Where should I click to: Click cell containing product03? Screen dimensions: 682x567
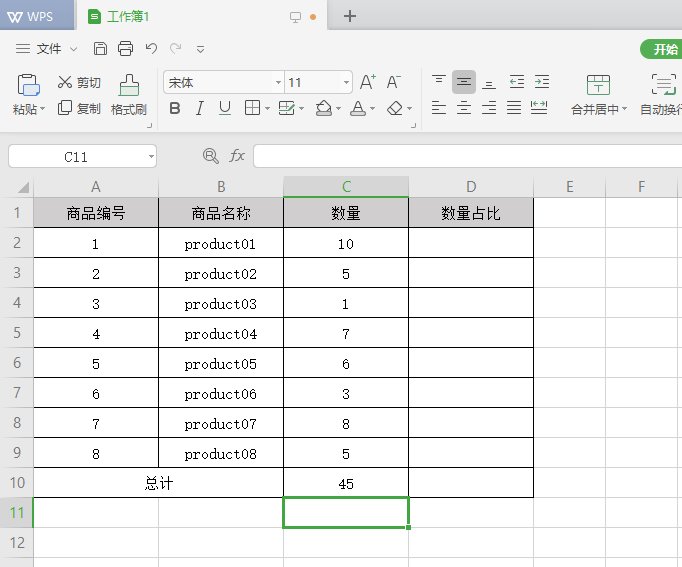coord(221,303)
